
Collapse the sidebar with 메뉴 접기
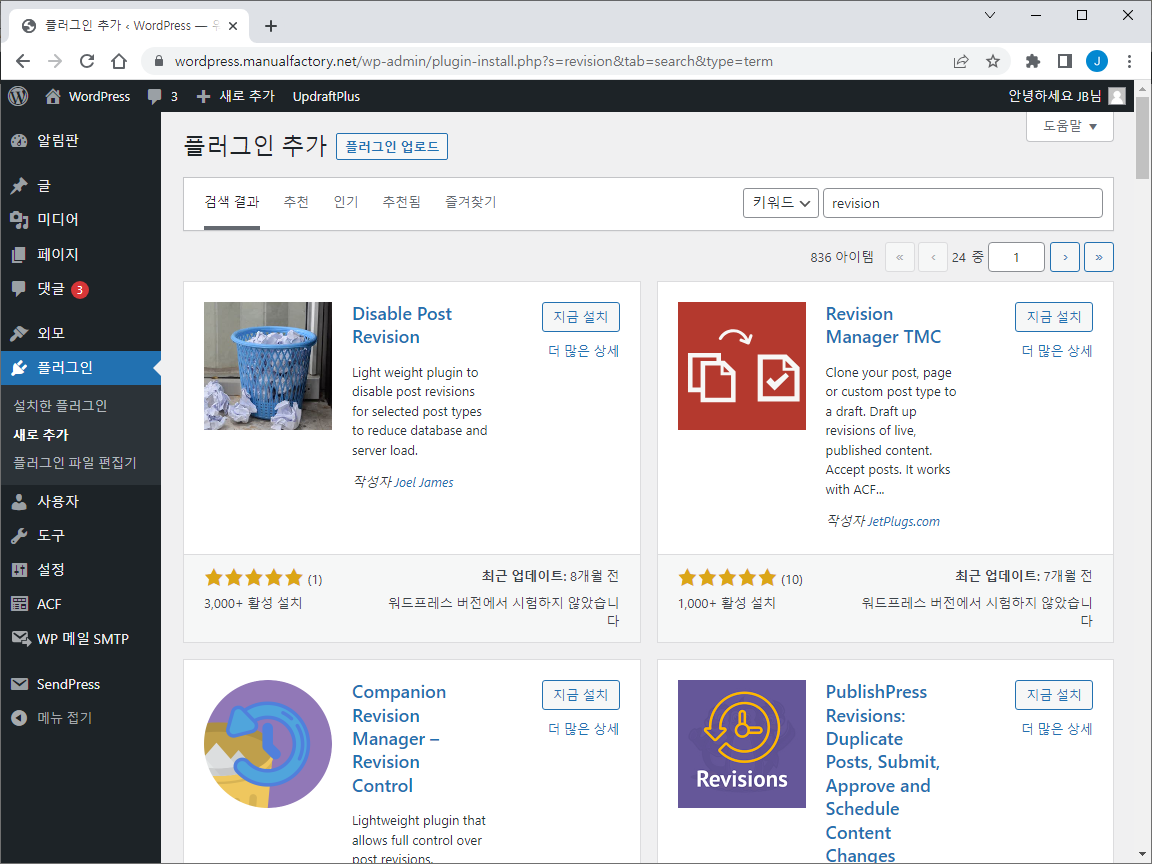click(x=80, y=718)
